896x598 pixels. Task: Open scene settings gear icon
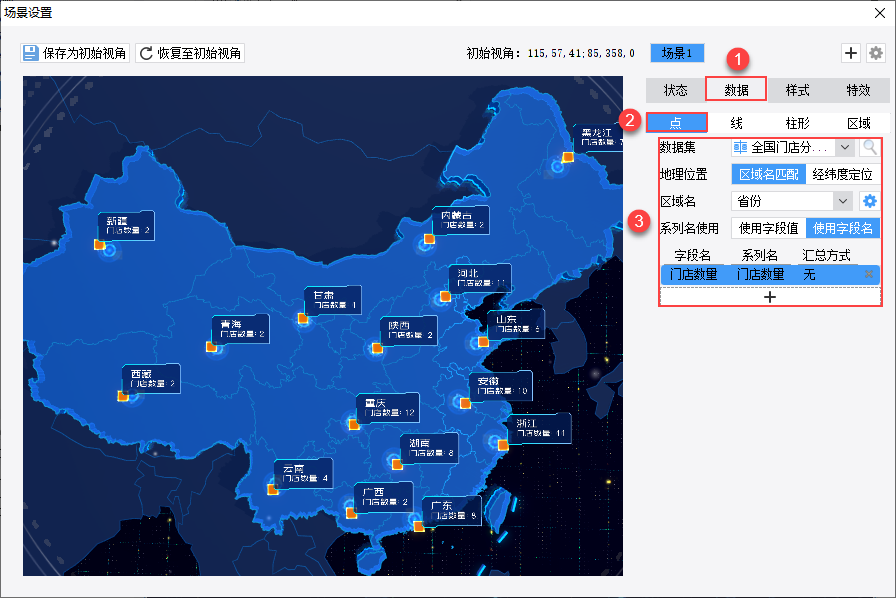875,53
